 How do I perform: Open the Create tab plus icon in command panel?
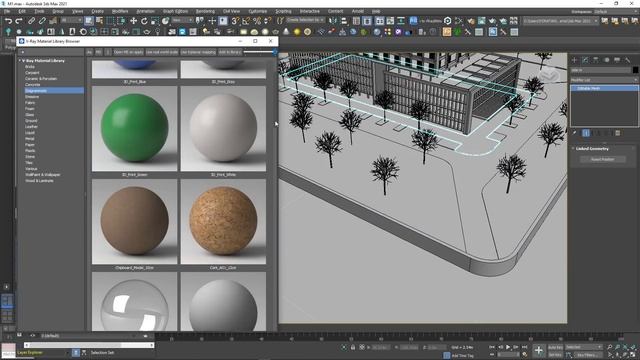coord(574,60)
